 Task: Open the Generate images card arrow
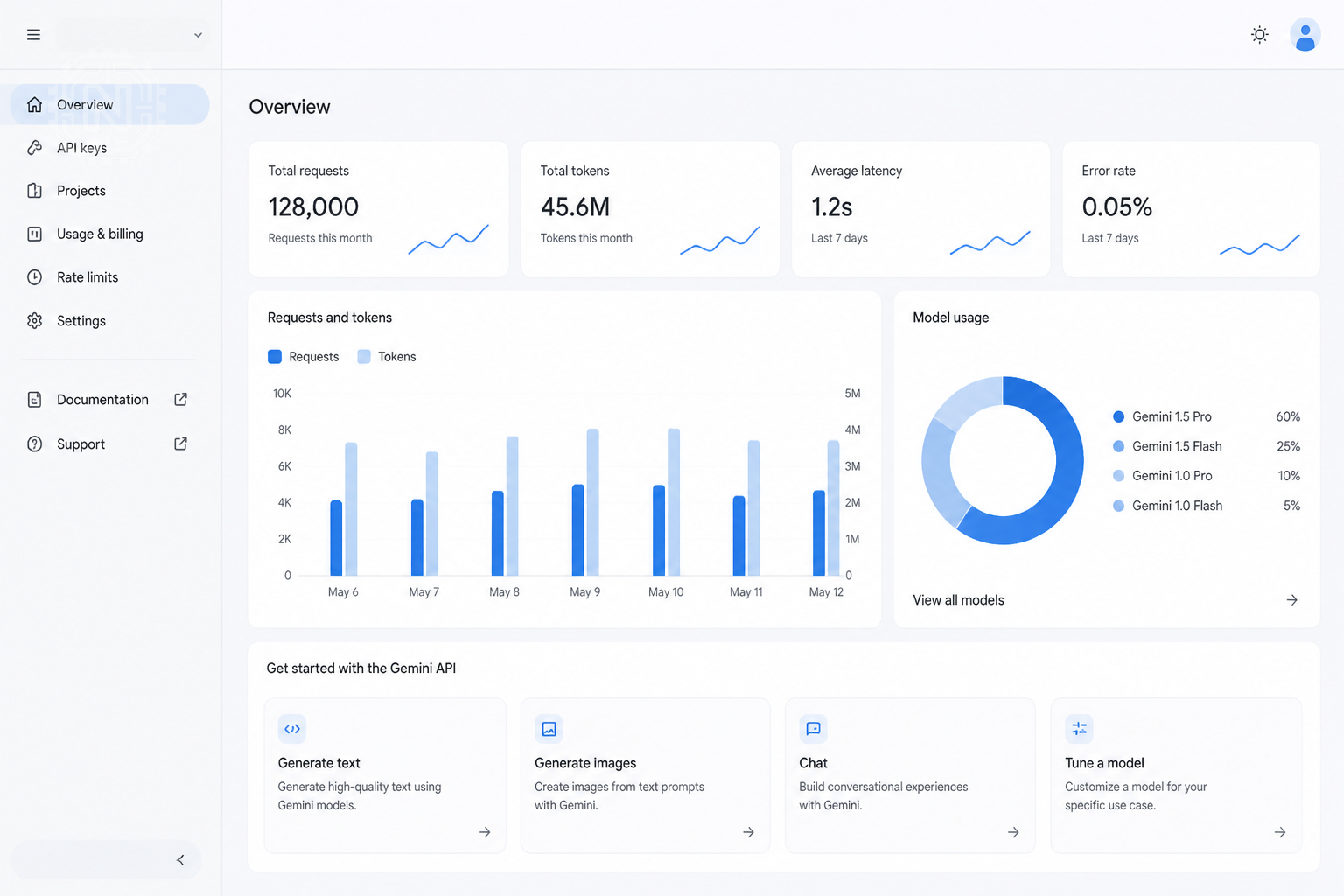748,832
